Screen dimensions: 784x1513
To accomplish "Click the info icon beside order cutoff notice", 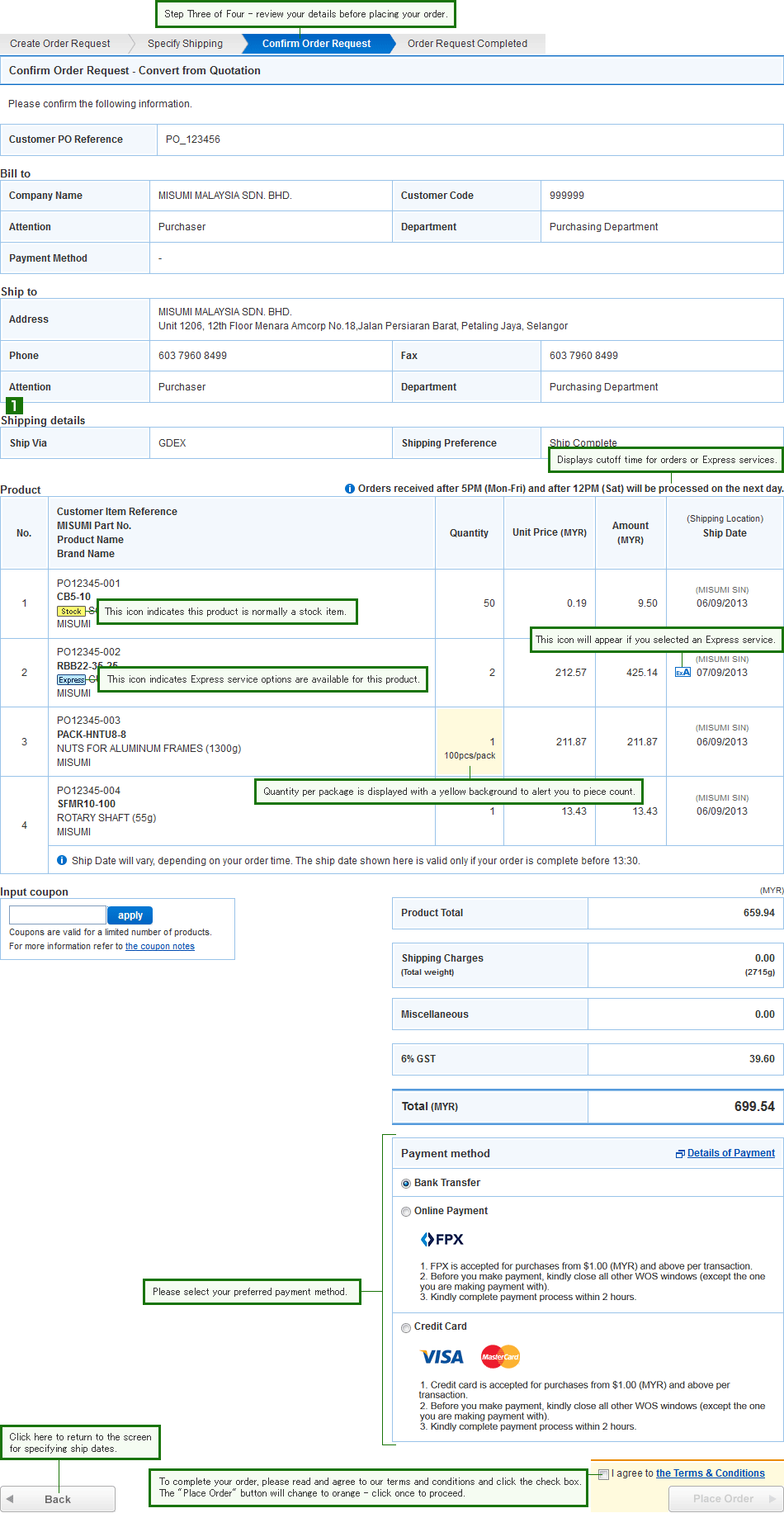I will [350, 489].
